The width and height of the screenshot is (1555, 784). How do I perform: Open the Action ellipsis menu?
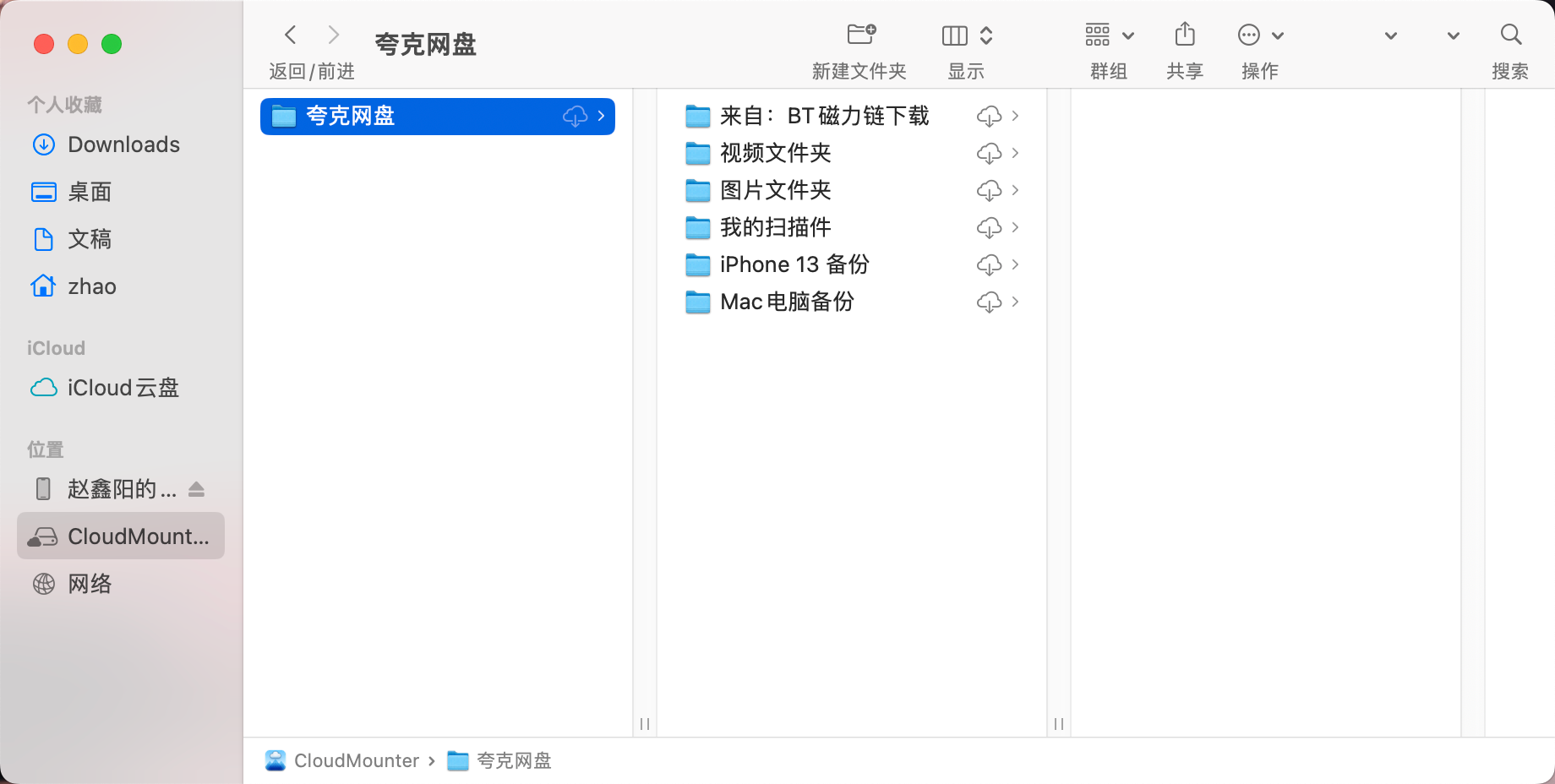[1249, 35]
